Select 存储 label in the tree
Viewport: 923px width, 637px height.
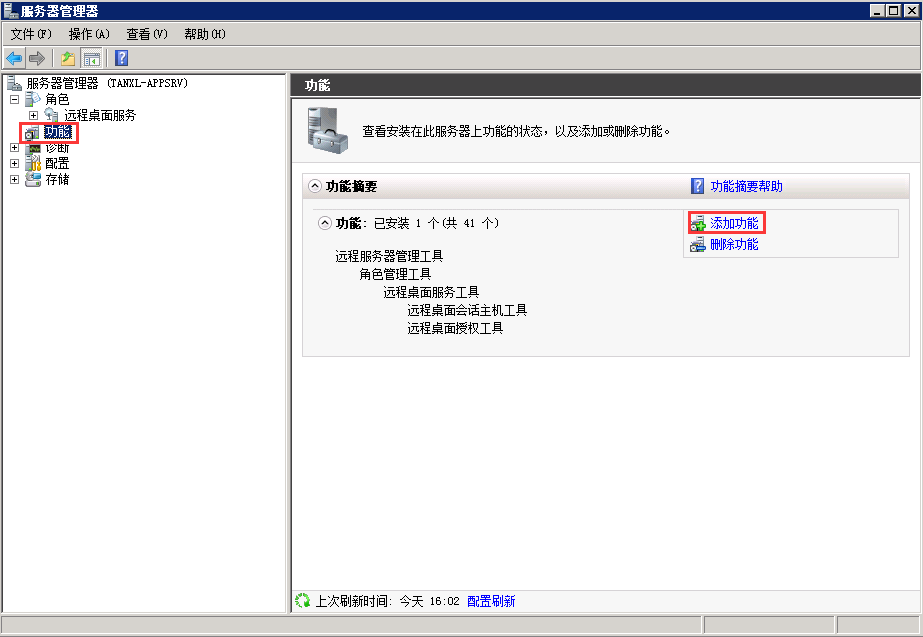[x=57, y=179]
